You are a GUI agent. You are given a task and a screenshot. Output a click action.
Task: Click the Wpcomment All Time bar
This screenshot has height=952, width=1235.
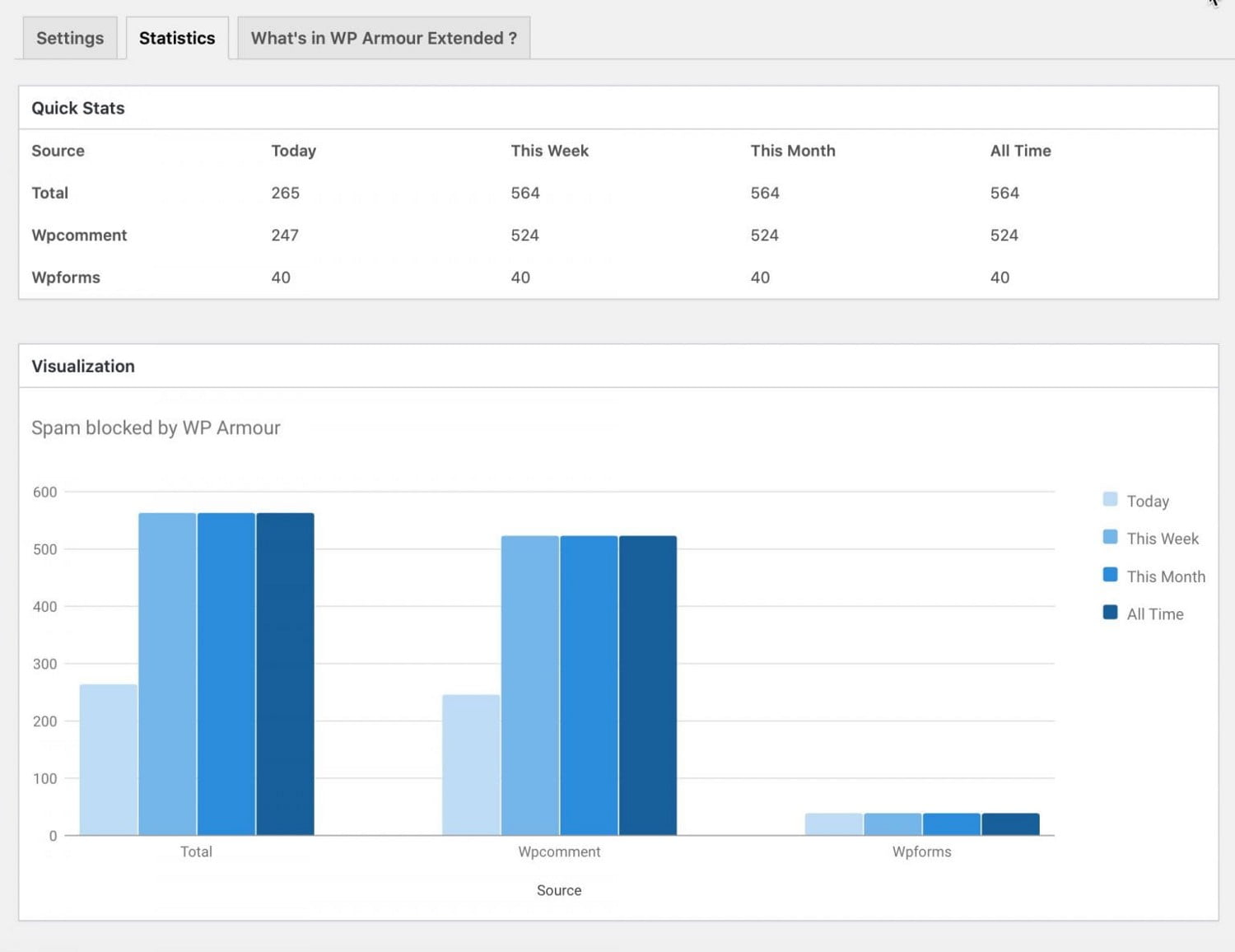tap(648, 685)
